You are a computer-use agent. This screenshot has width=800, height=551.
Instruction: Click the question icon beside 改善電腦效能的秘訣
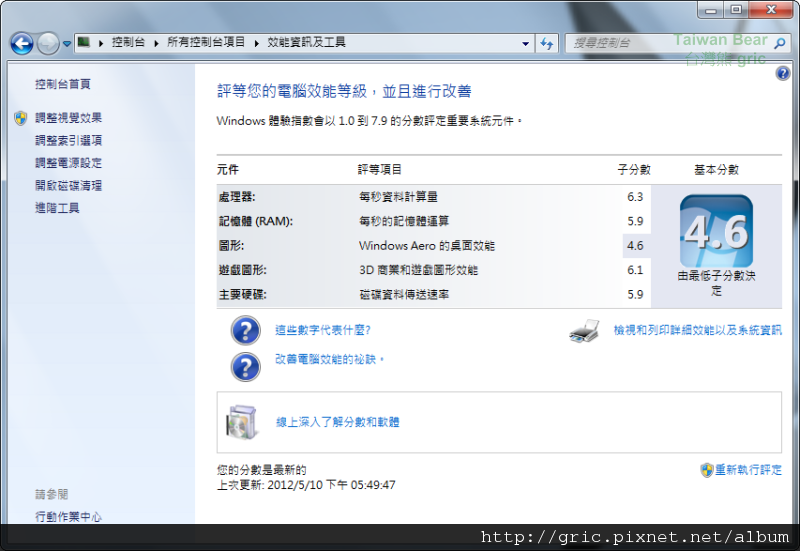point(245,367)
